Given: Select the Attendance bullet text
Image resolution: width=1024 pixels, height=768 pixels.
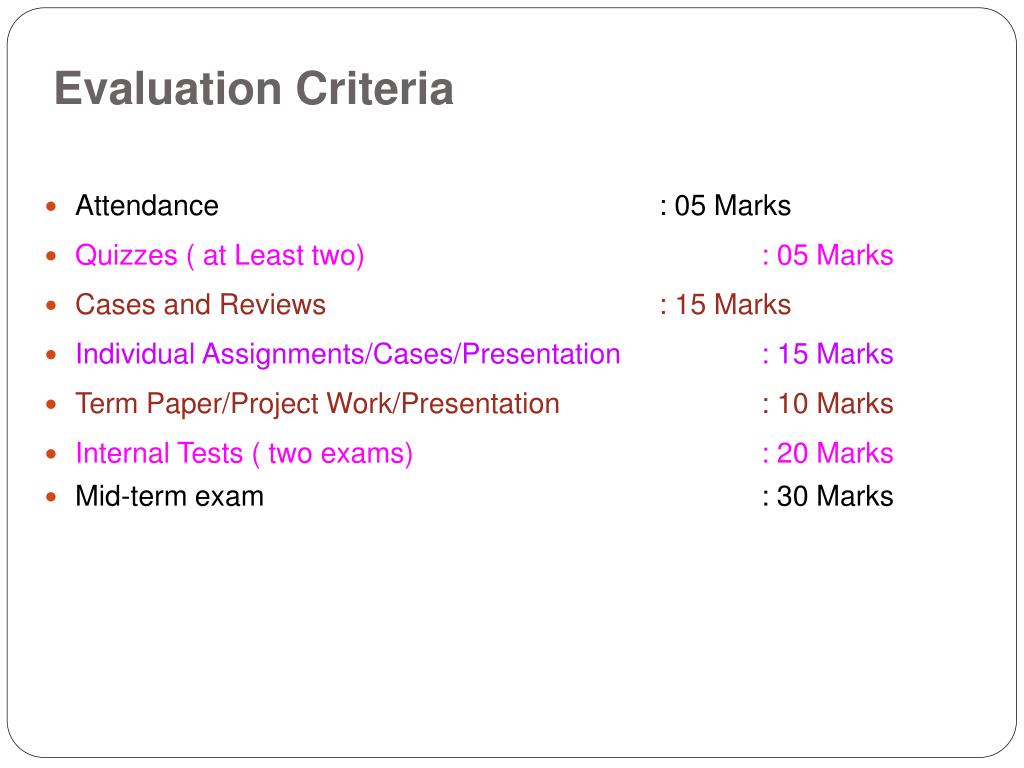Looking at the screenshot, I should click(x=147, y=206).
